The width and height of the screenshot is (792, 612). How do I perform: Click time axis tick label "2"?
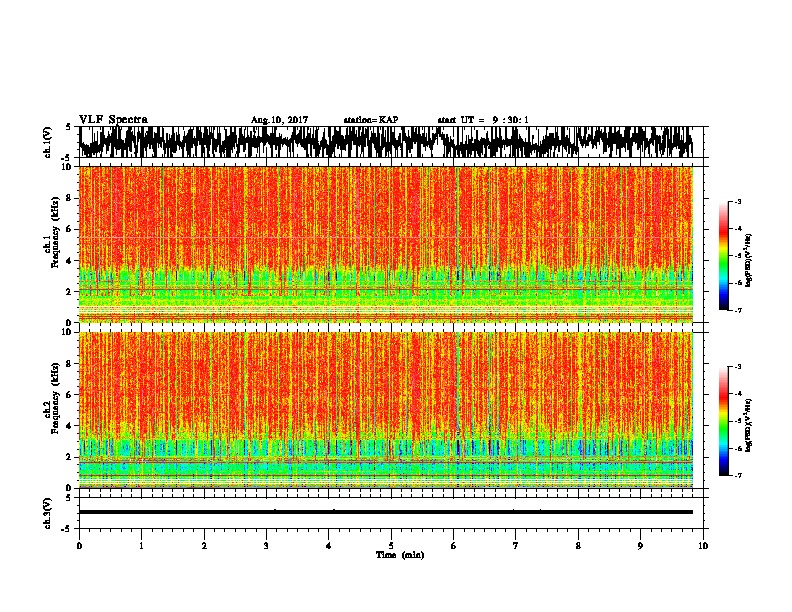click(204, 546)
